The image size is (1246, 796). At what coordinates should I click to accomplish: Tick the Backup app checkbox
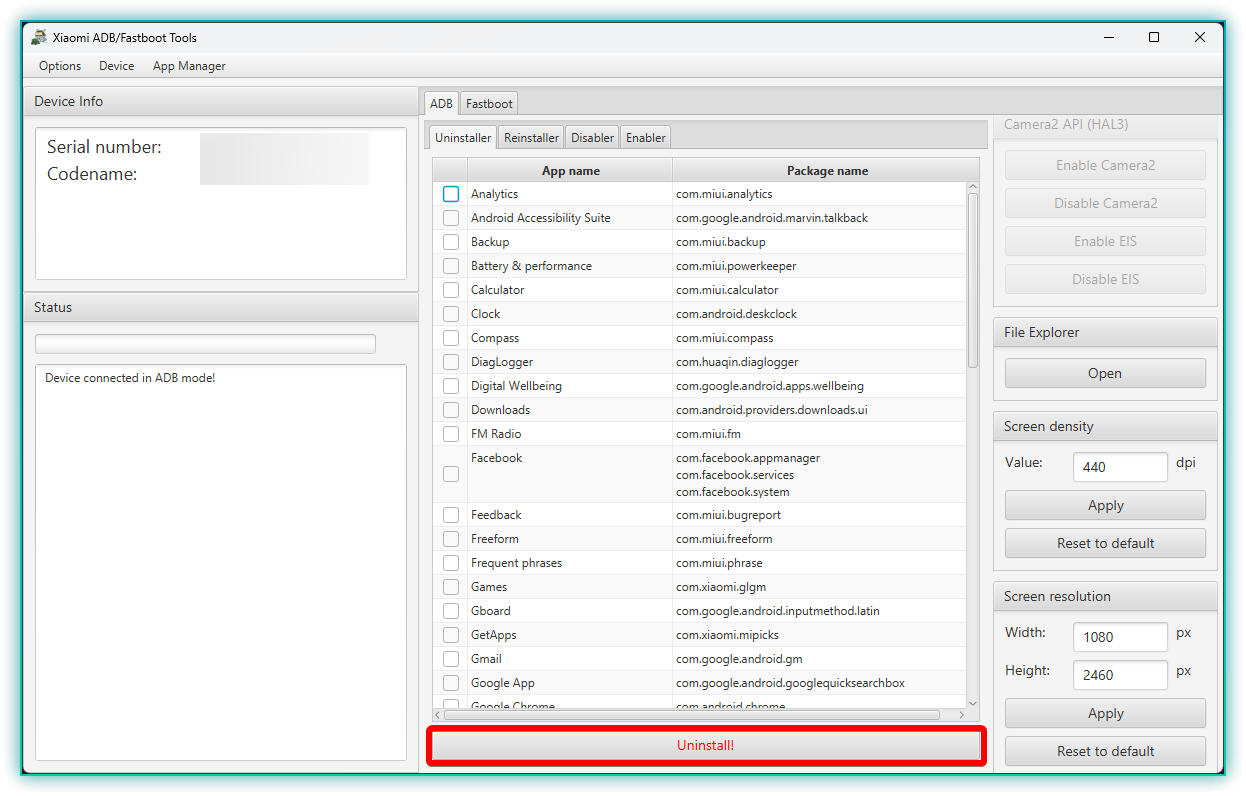tap(451, 242)
